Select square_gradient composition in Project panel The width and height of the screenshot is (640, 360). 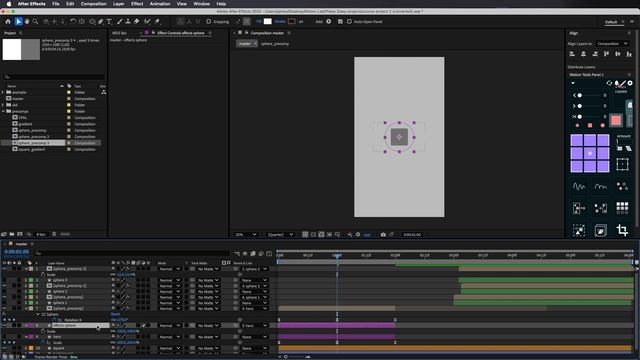pyautogui.click(x=32, y=149)
